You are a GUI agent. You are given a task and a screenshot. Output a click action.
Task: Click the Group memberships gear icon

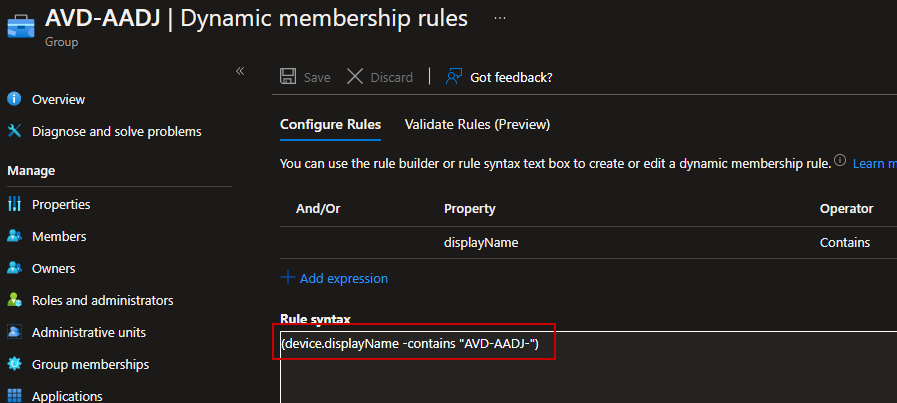point(14,364)
